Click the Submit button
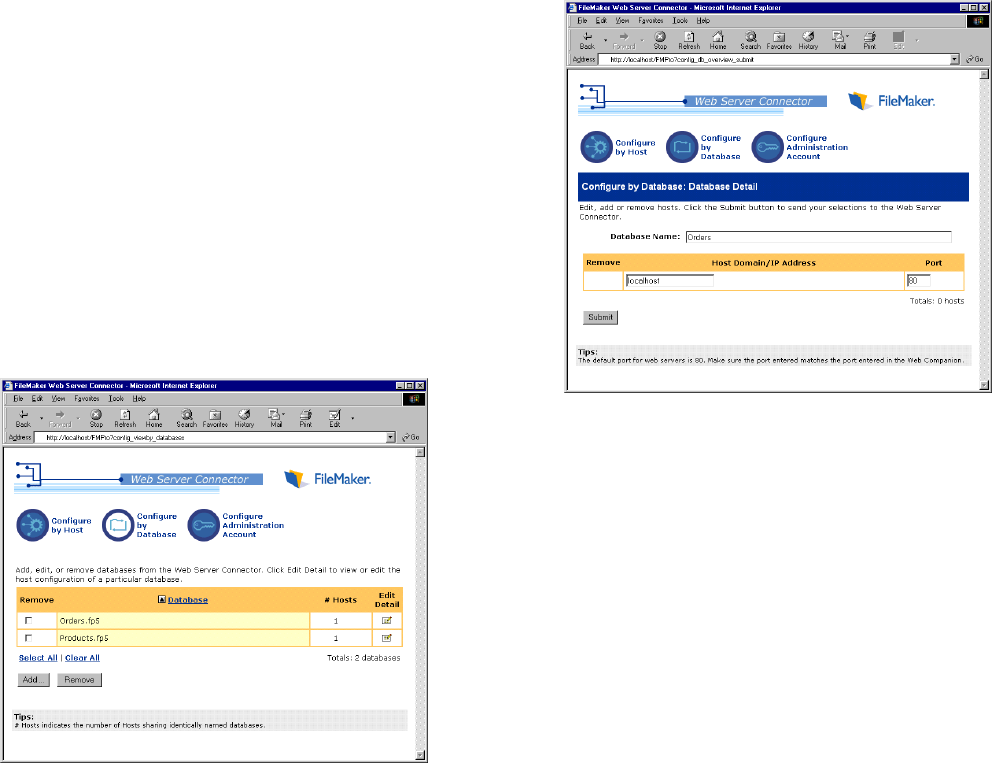The width and height of the screenshot is (992, 763). tap(600, 318)
